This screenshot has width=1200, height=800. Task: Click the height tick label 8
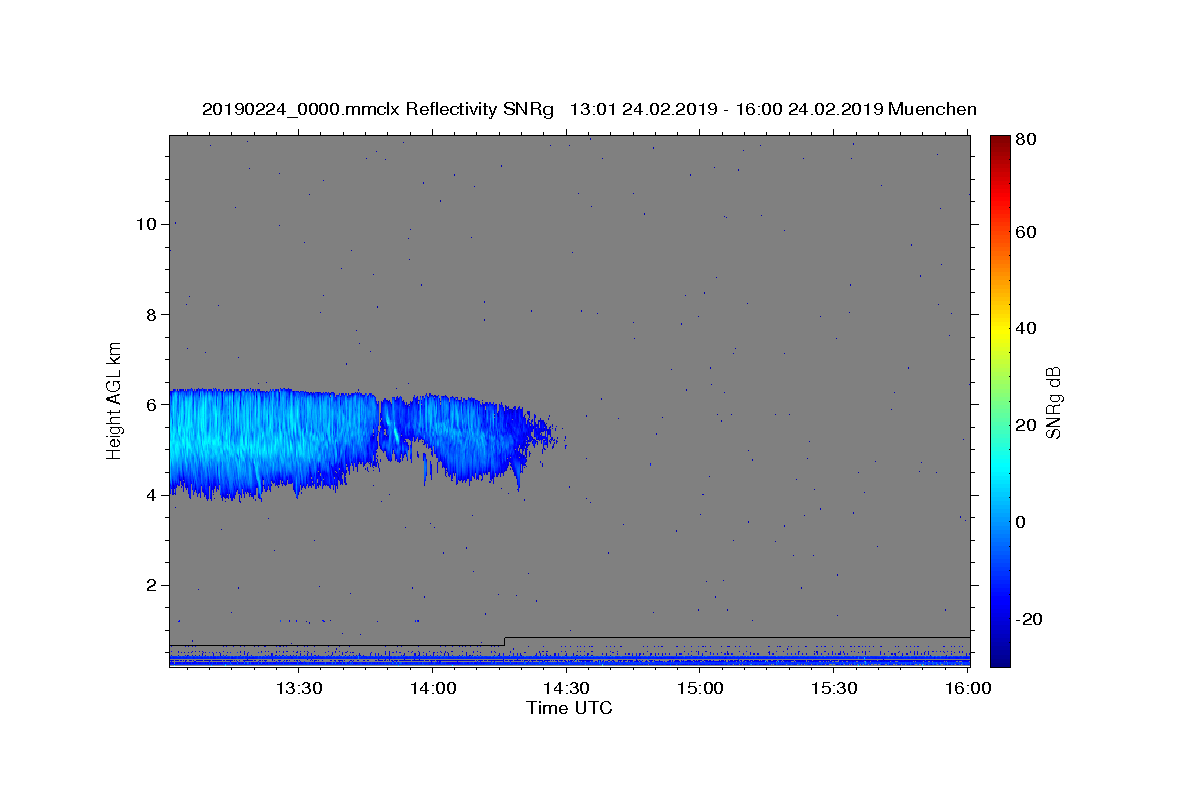(x=150, y=314)
